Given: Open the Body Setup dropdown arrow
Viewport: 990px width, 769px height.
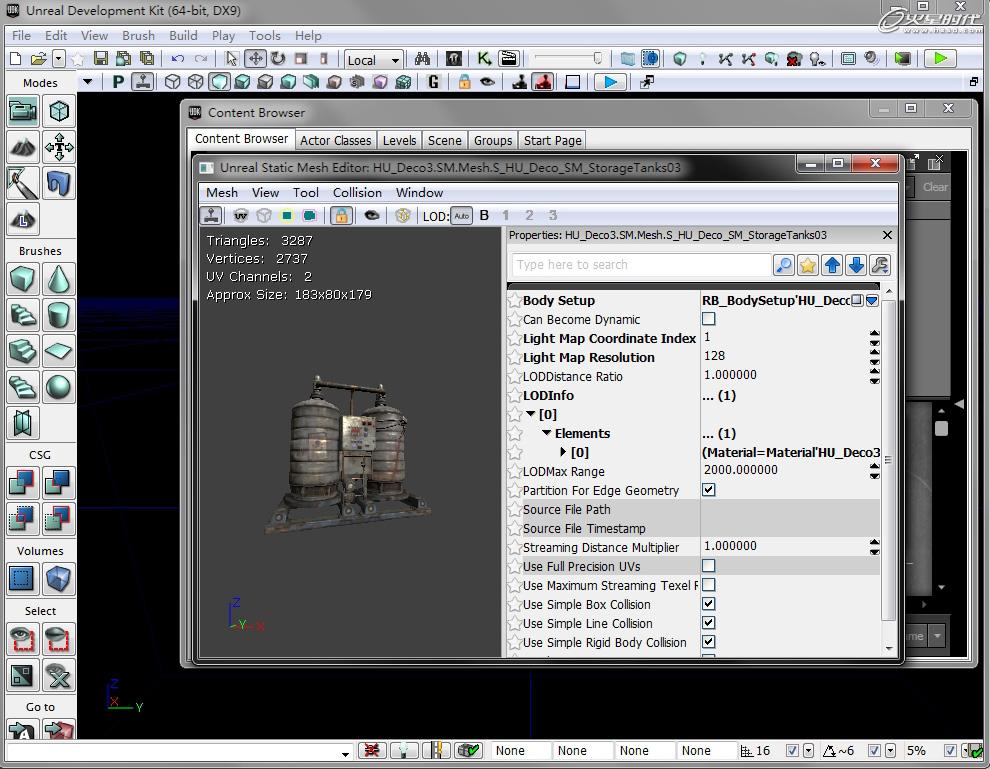Looking at the screenshot, I should (x=873, y=301).
